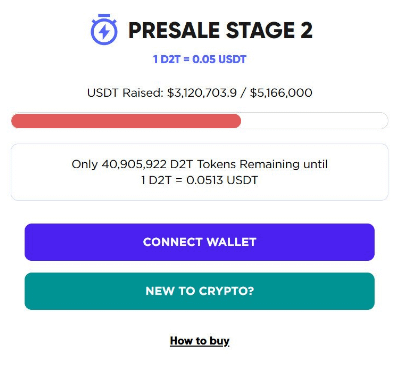
Task: Click the stopwatch lightning bolt icon
Action: (x=104, y=29)
